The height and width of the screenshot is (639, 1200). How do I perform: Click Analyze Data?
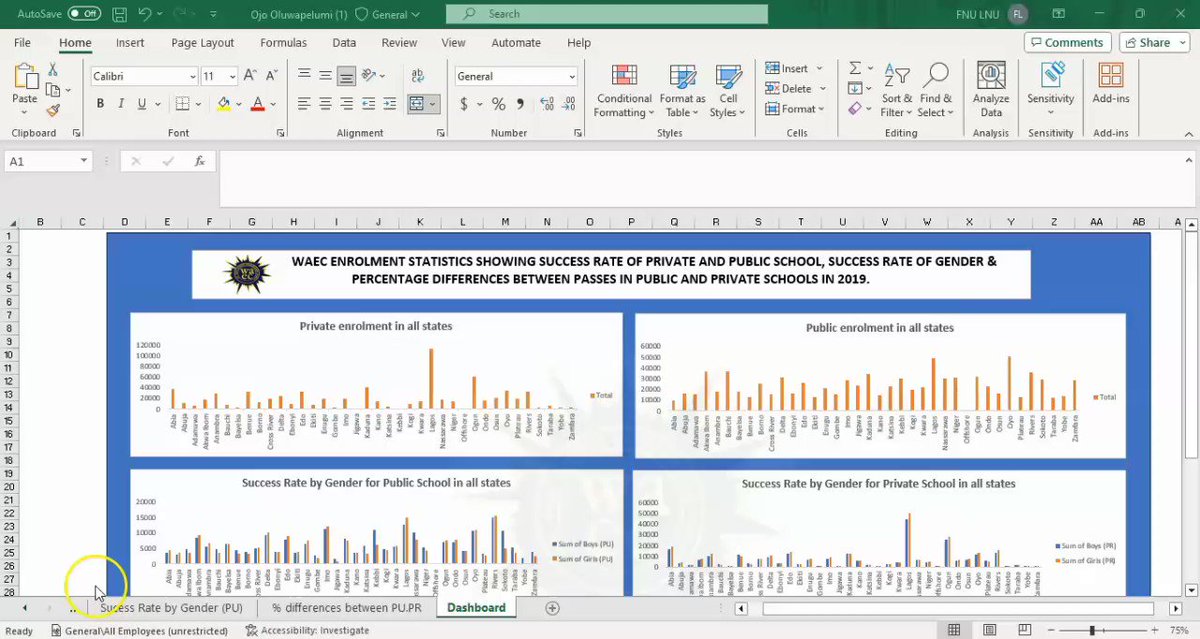tap(991, 91)
